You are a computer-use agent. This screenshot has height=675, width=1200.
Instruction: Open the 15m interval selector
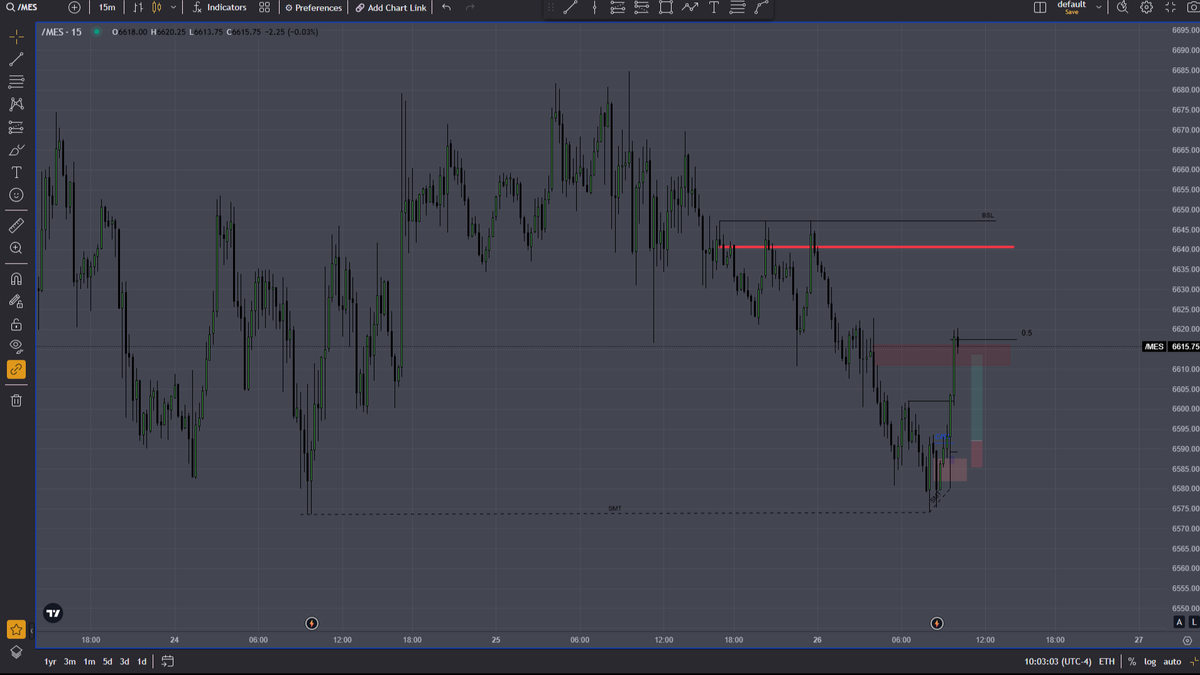106,7
